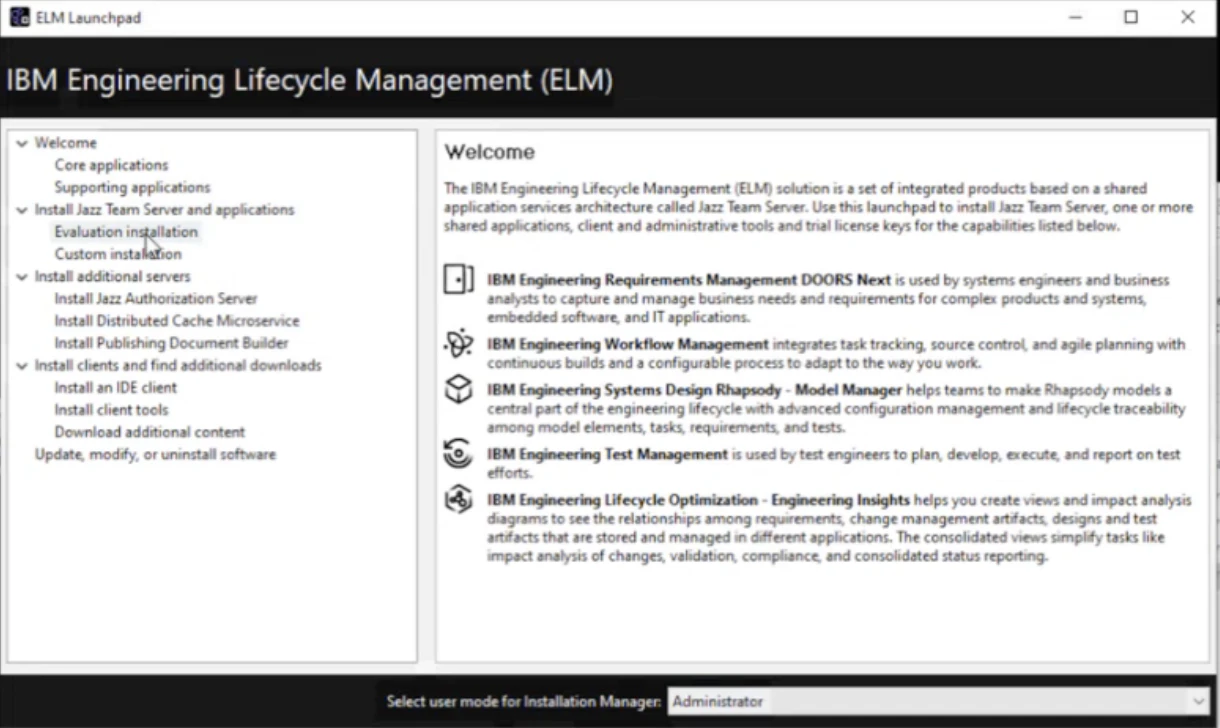Open Download additional content
The image size is (1220, 728).
[149, 432]
